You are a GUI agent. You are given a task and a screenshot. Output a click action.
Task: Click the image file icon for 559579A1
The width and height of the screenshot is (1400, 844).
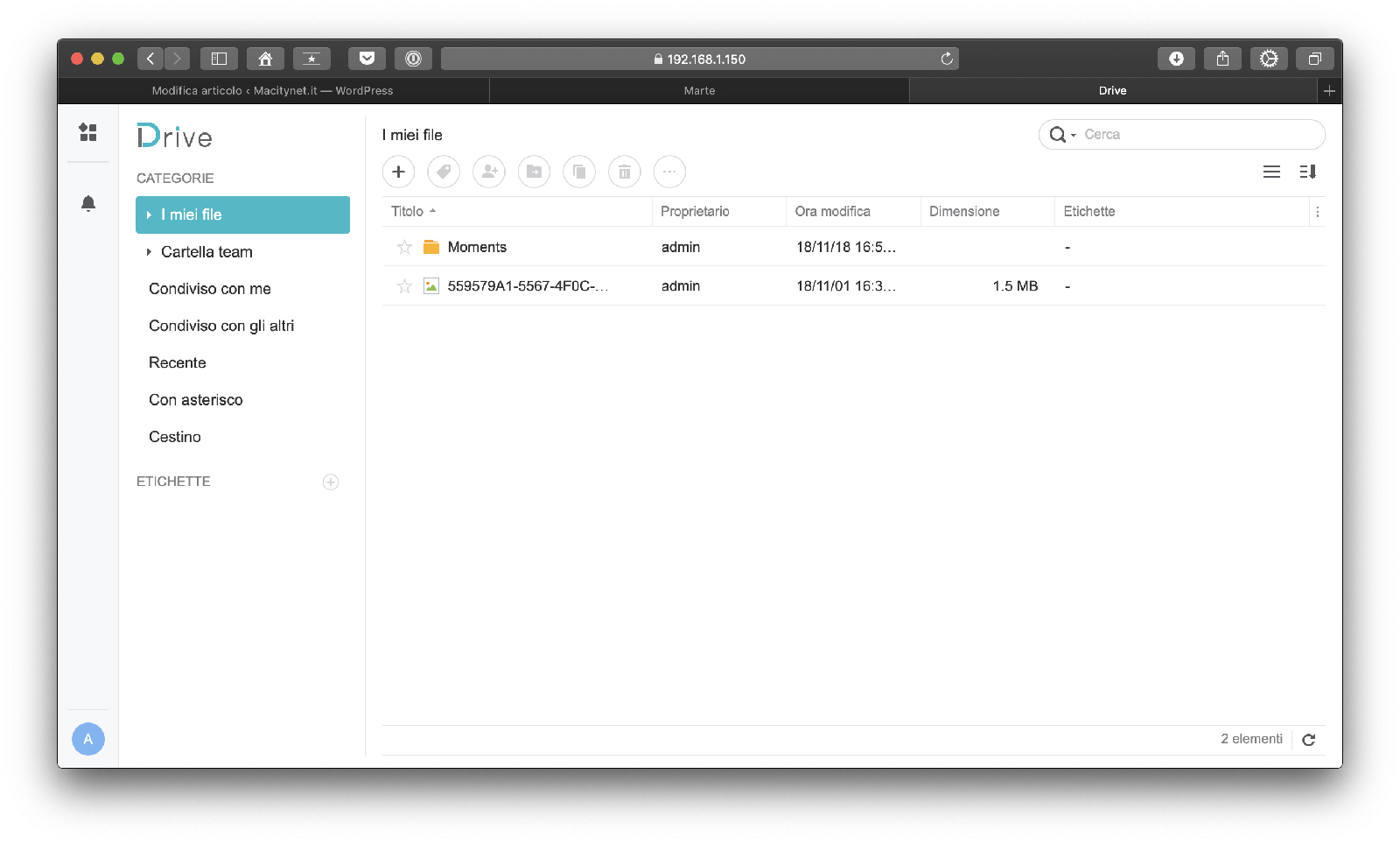click(x=431, y=285)
